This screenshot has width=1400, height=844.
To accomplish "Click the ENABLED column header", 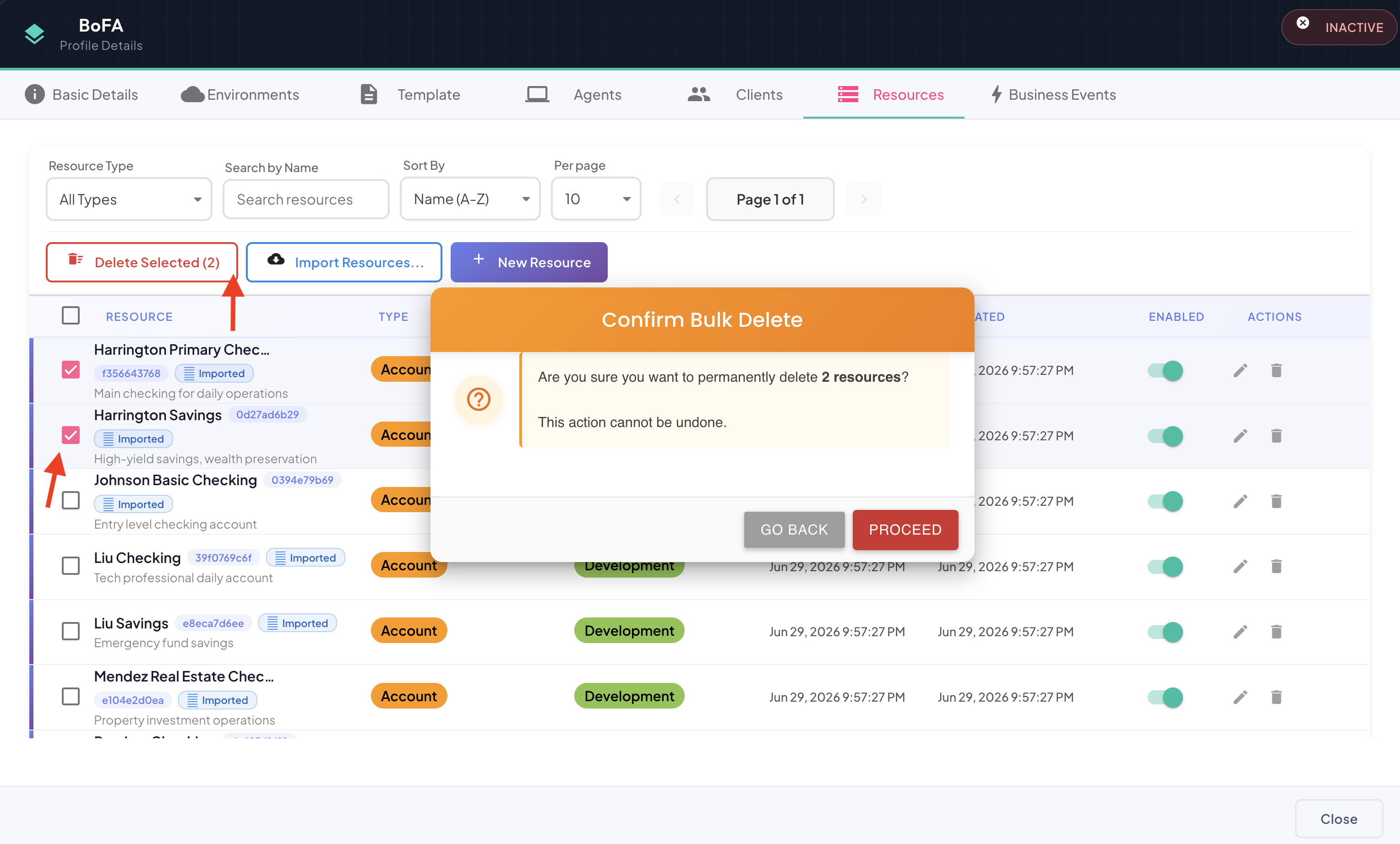I will pos(1176,316).
